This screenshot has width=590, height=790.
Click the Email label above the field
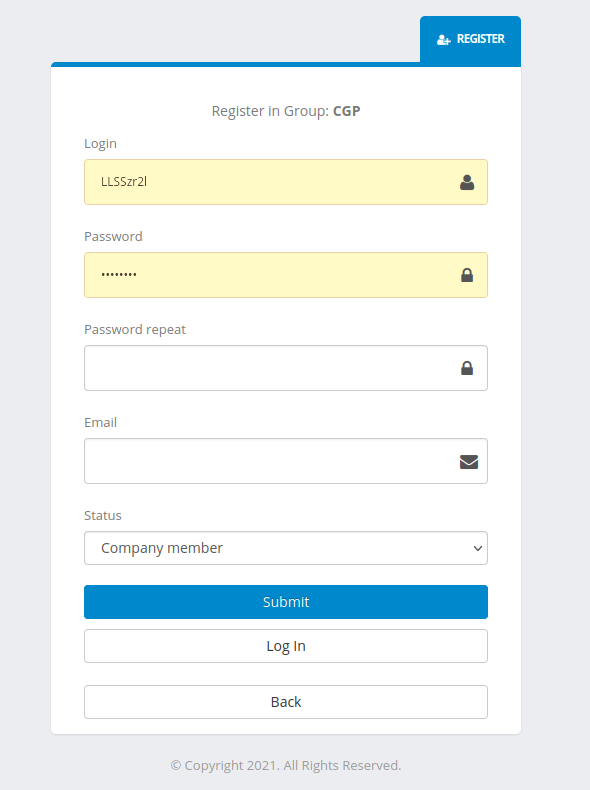click(100, 422)
